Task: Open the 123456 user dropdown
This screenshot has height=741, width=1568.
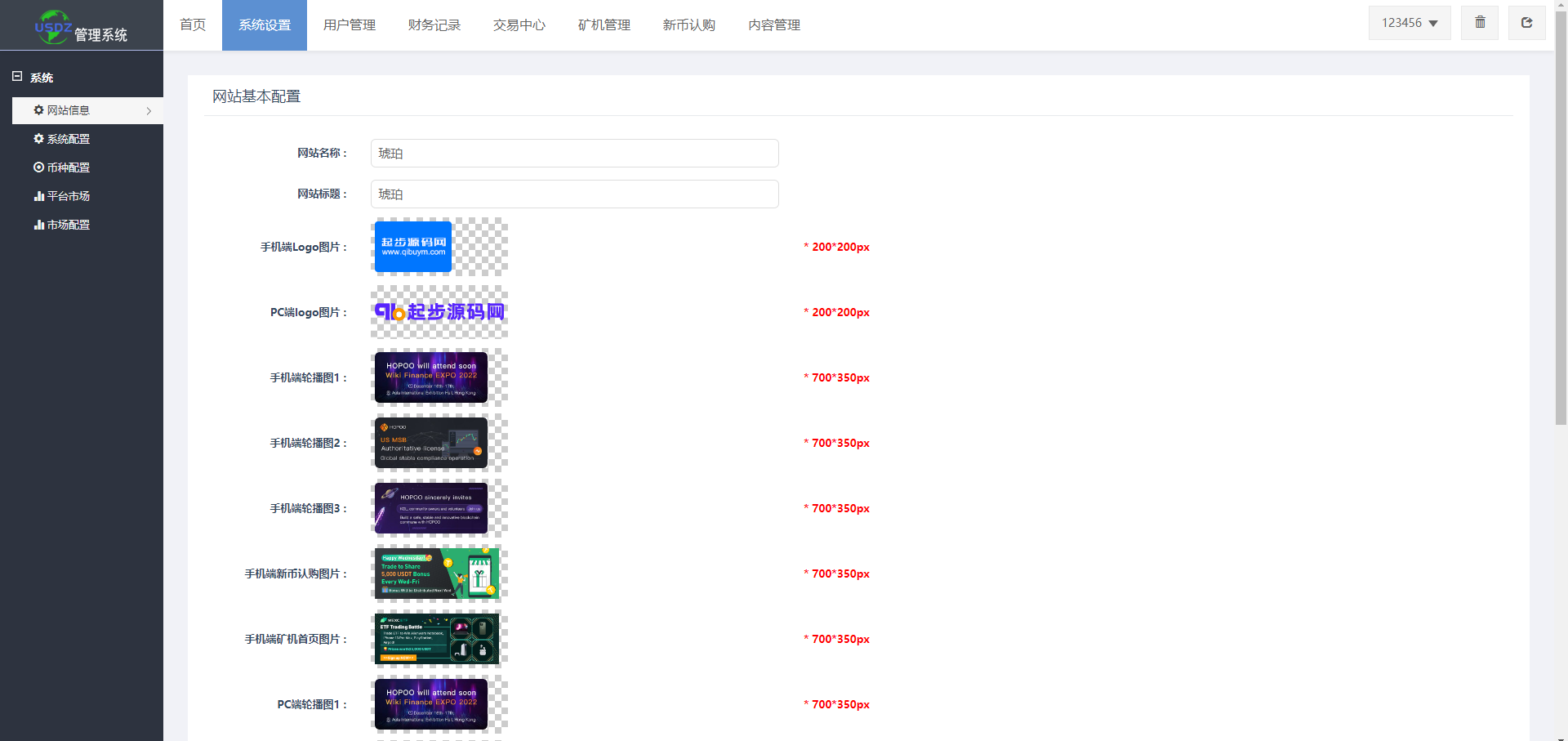Action: click(x=1409, y=23)
